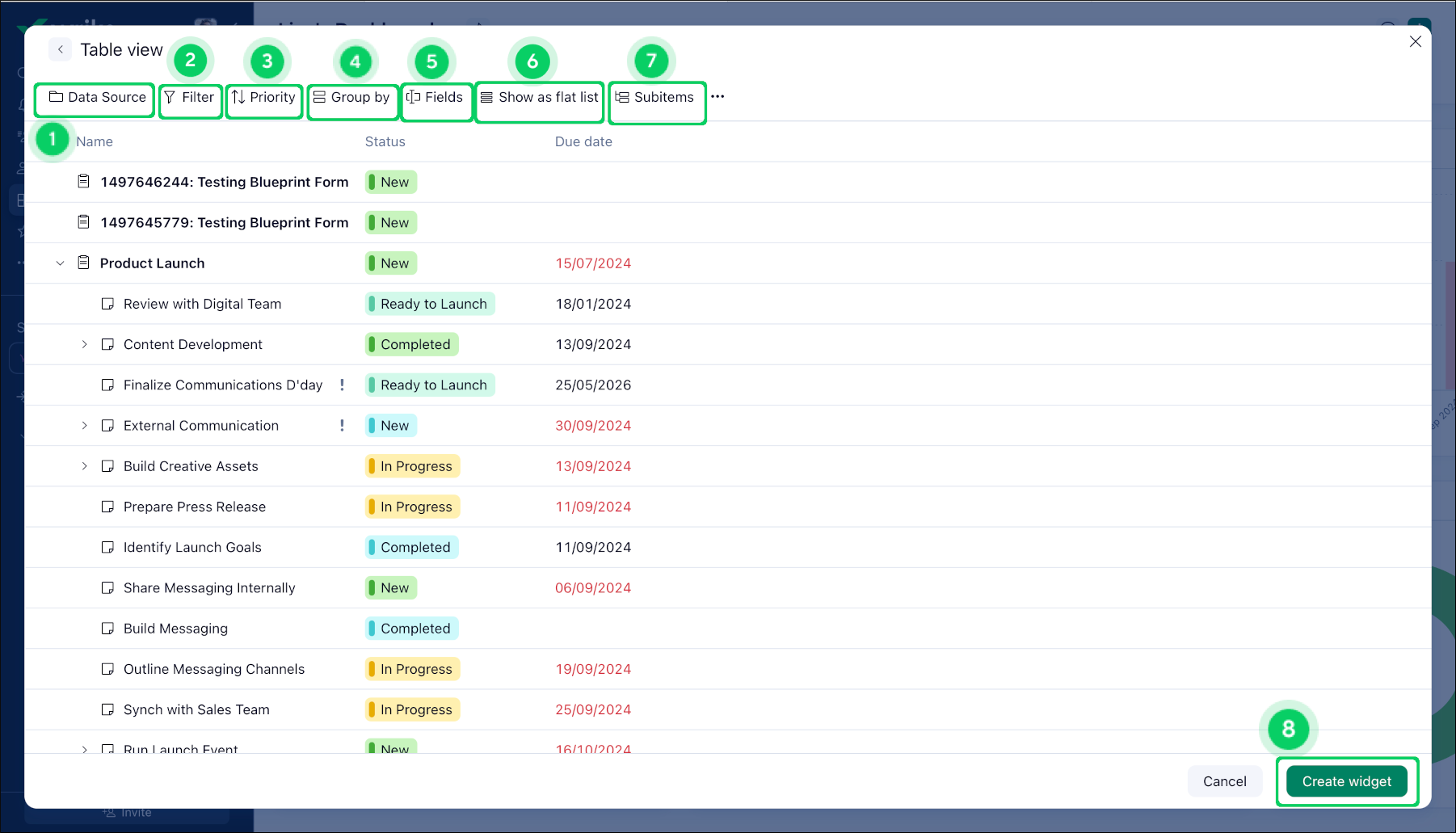This screenshot has height=833, width=1456.
Task: Toggle Show as flat list mode
Action: pyautogui.click(x=539, y=99)
